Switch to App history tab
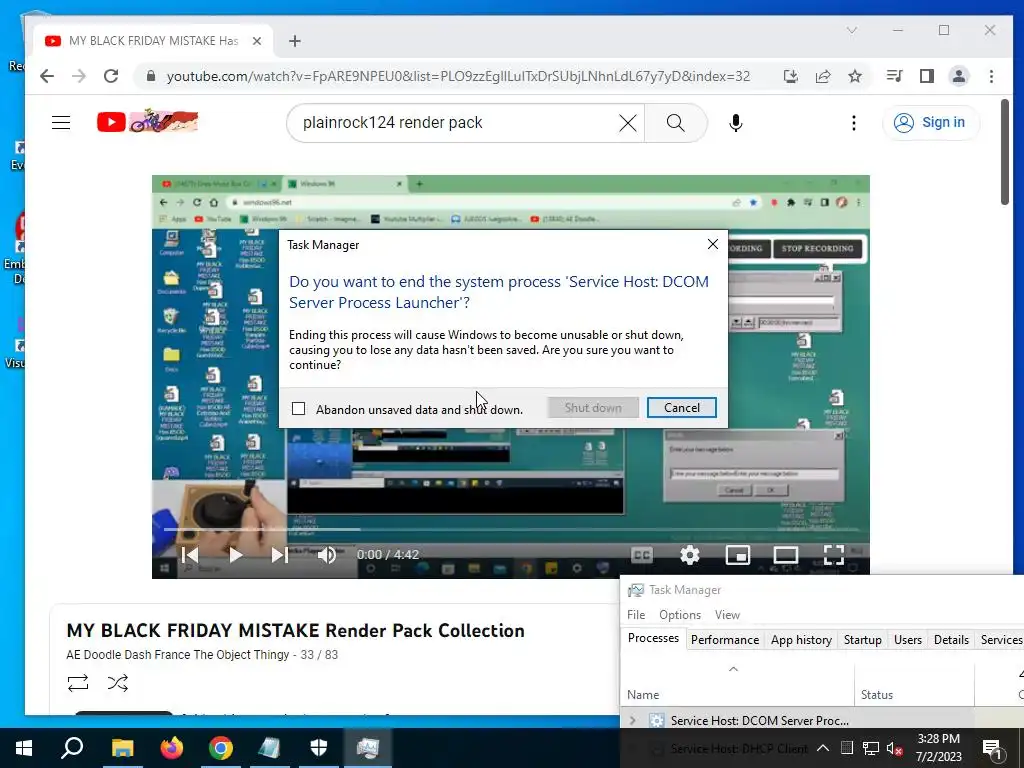Viewport: 1024px width, 768px height. point(801,640)
